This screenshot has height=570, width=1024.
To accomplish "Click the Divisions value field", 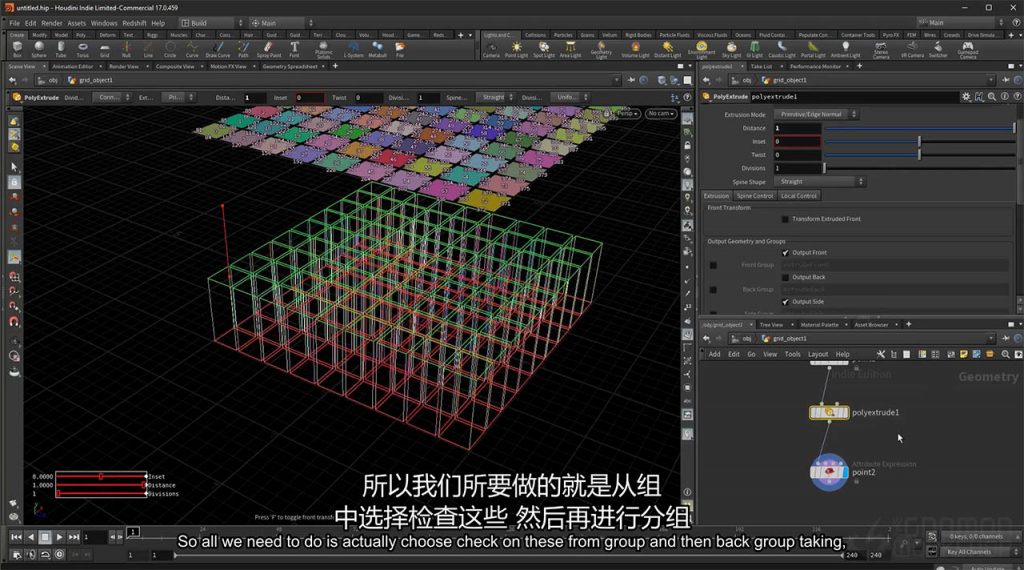I will tap(797, 168).
